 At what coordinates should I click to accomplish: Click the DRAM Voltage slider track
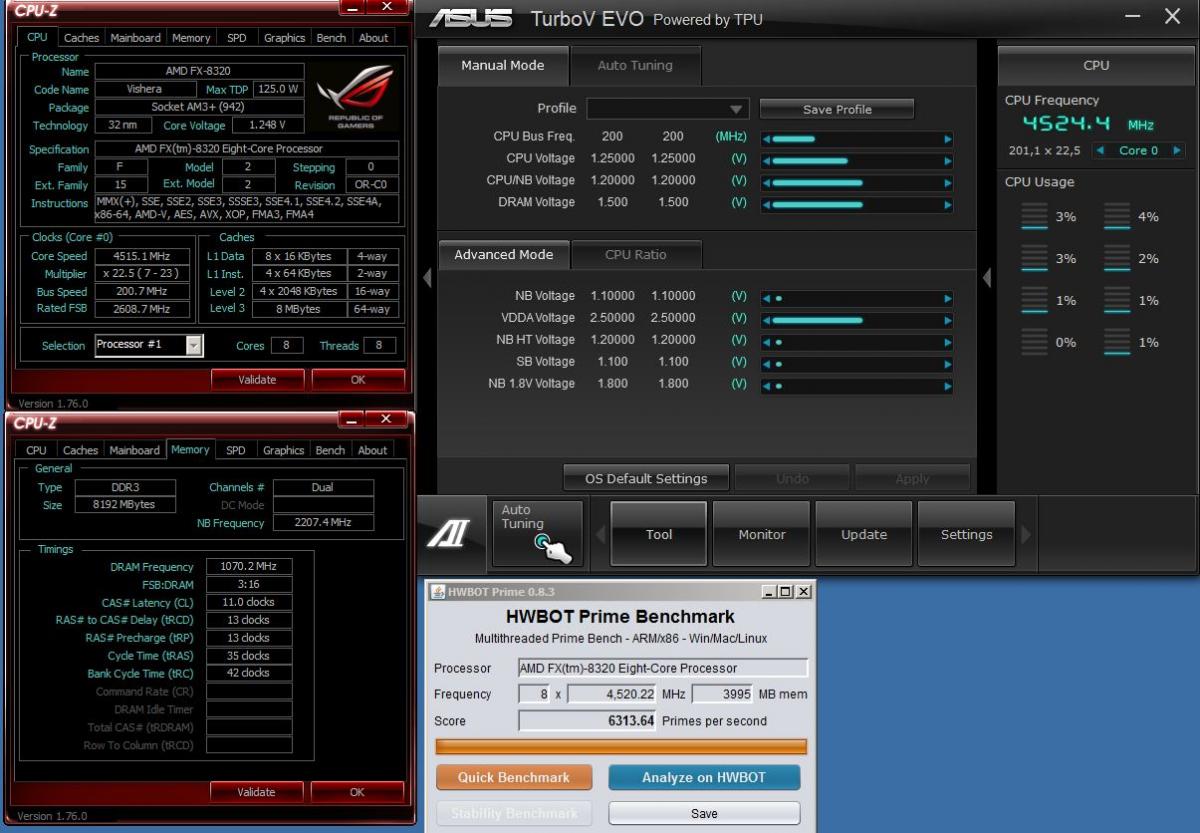coord(857,204)
